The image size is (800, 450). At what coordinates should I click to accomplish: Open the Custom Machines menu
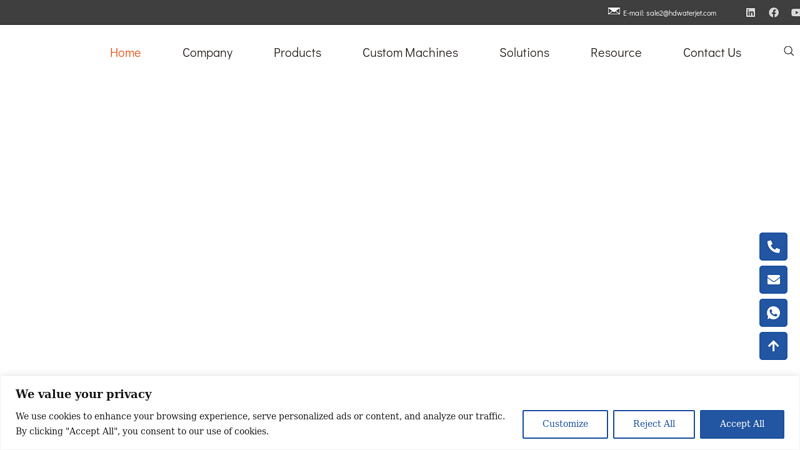click(x=410, y=53)
